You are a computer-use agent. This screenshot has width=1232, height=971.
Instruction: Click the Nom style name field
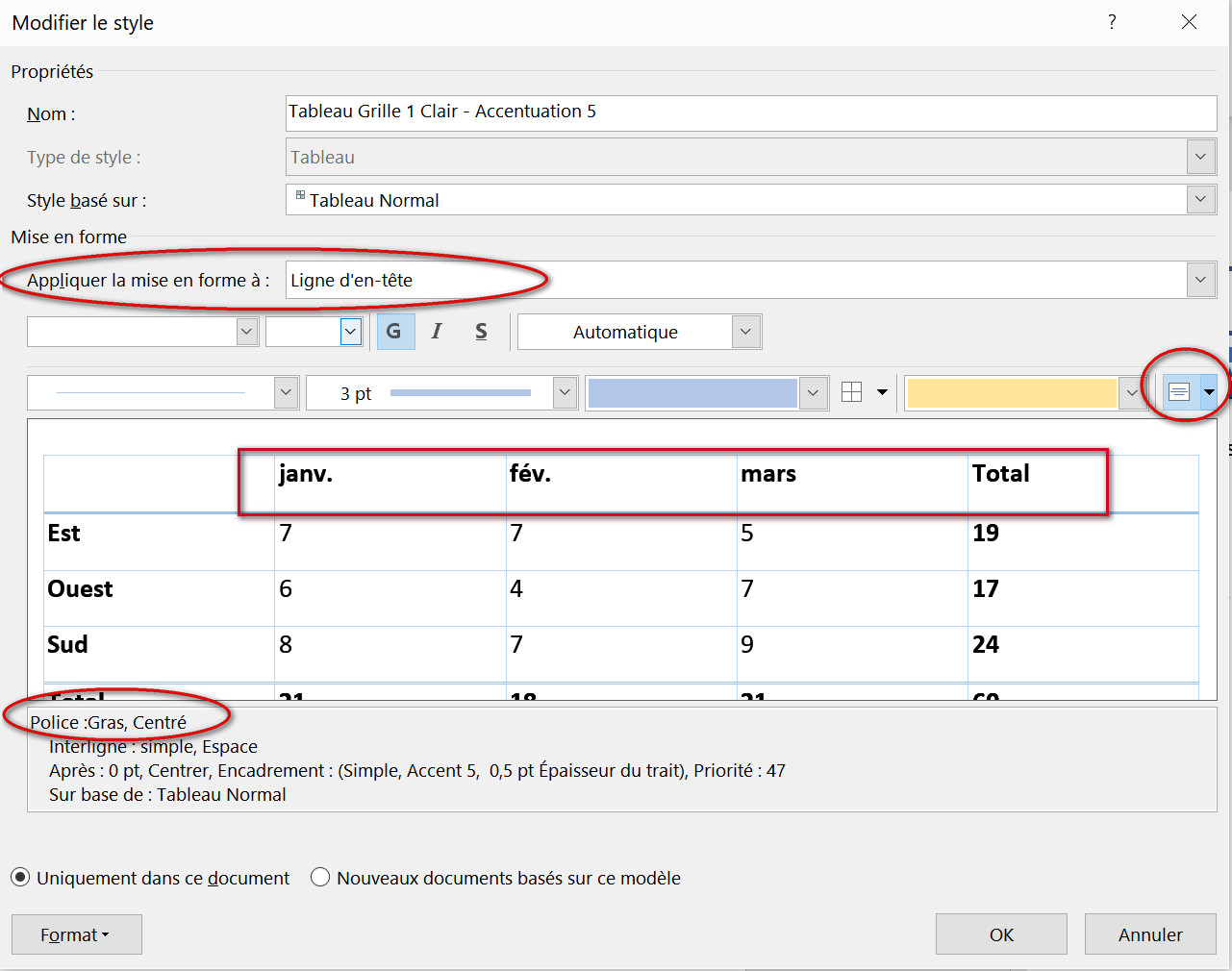pos(750,112)
